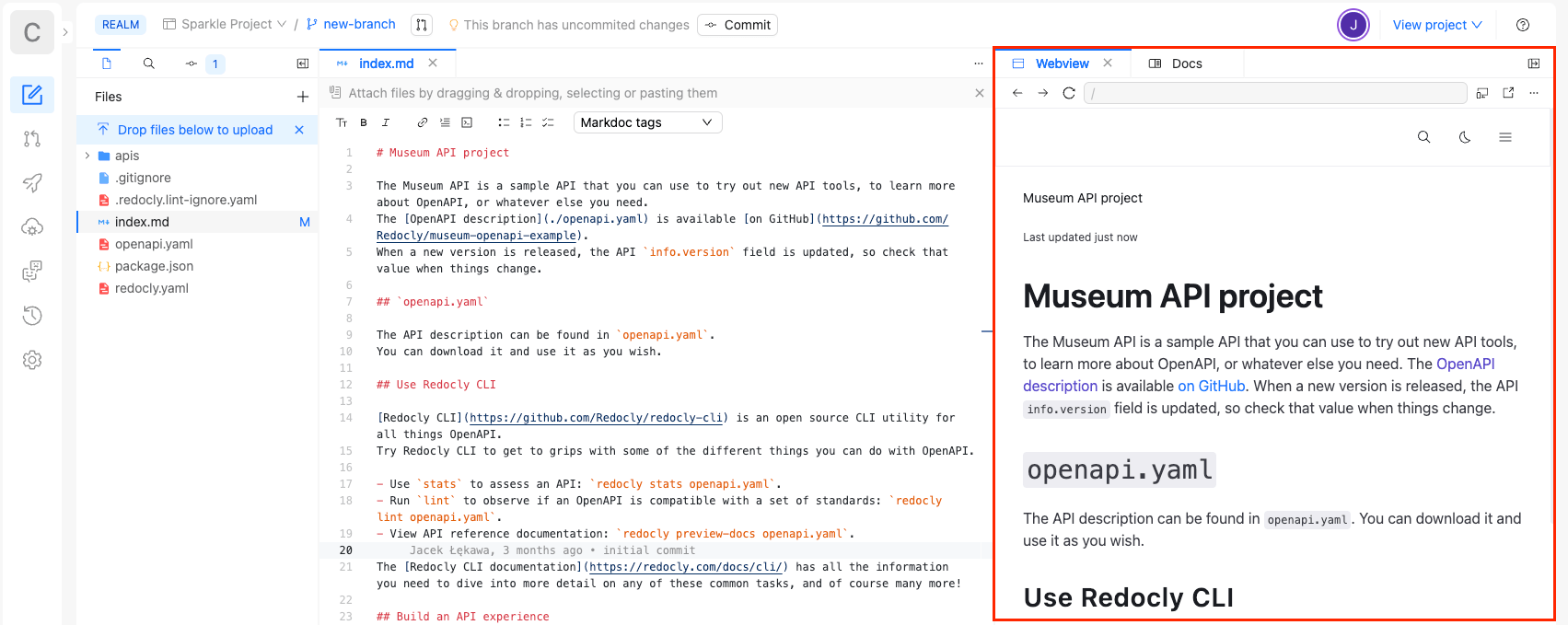Image resolution: width=1568 pixels, height=625 pixels.
Task: Click the search icon in the files panel
Action: tap(148, 64)
